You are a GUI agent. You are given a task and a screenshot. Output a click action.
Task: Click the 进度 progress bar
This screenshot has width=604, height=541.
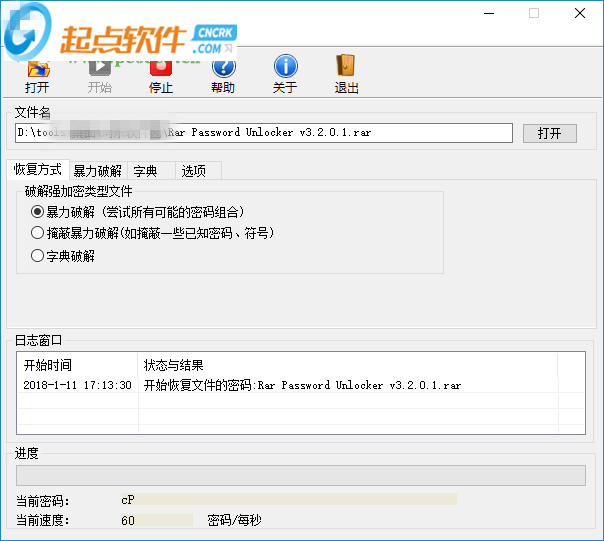click(301, 475)
